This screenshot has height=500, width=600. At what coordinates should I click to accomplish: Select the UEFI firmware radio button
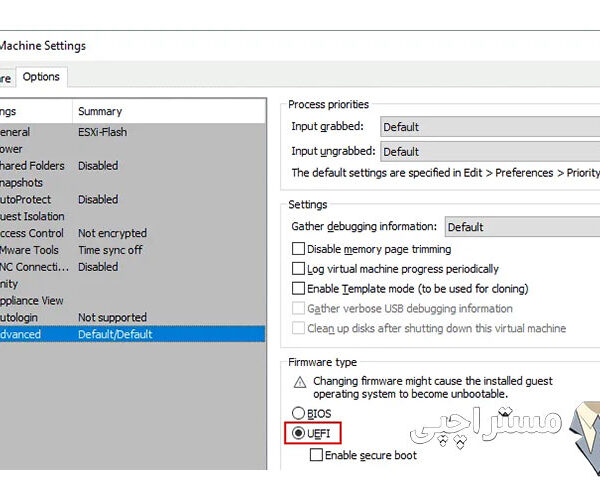298,434
